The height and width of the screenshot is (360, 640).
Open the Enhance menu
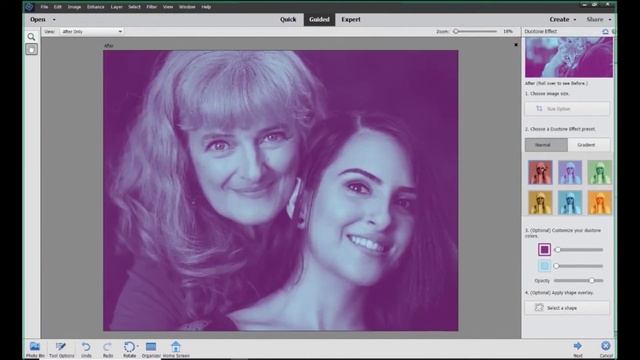(96, 7)
